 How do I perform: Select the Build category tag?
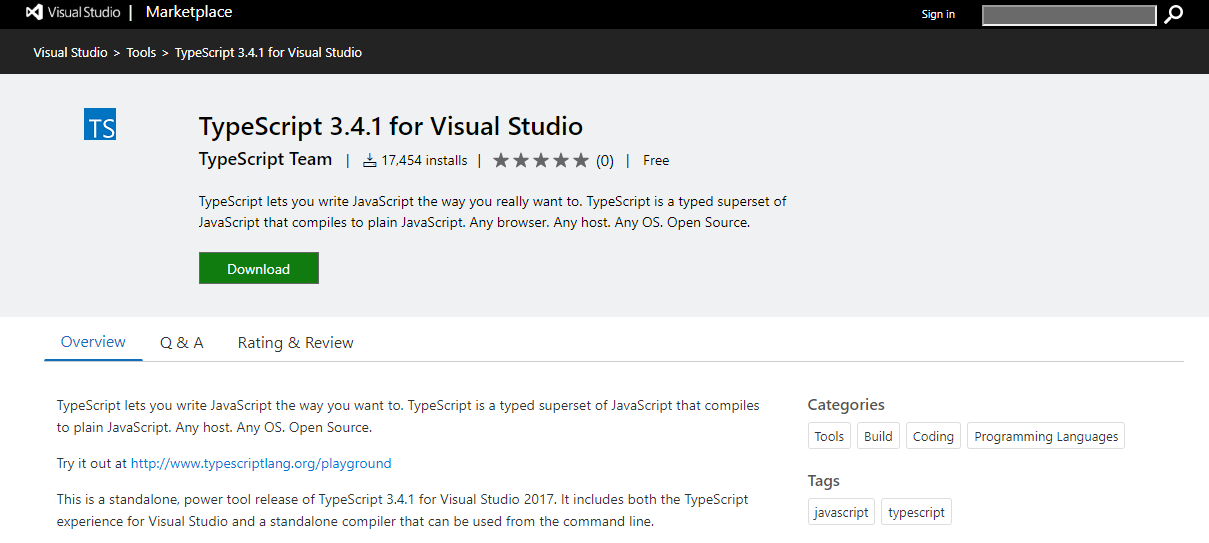[x=878, y=436]
